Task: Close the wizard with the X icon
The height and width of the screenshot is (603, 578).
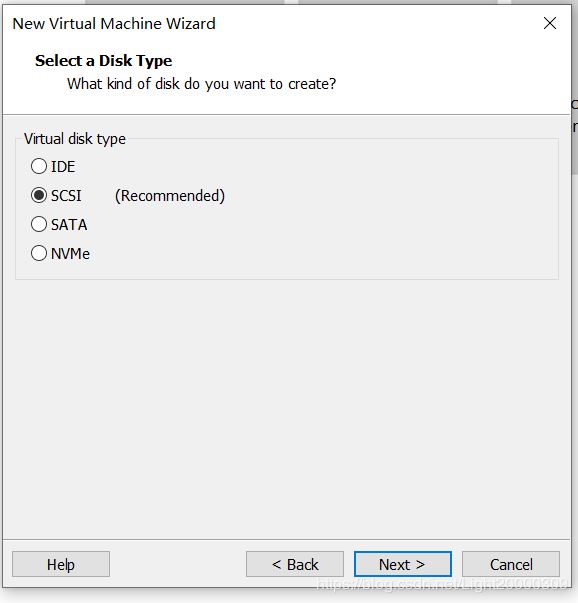Action: 550,23
